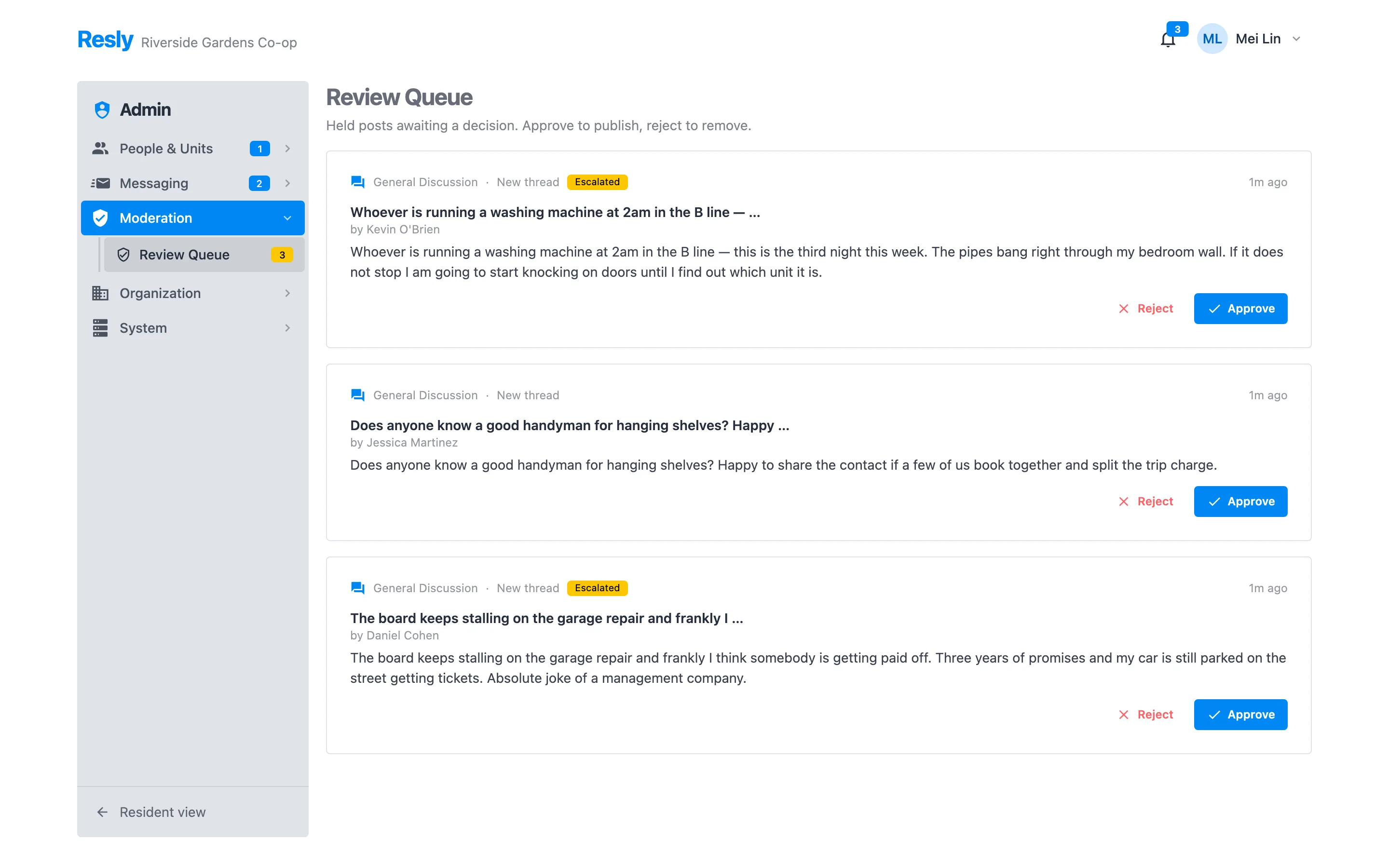Click the People & Units icon
Viewport: 1389px width, 868px height.
point(100,149)
